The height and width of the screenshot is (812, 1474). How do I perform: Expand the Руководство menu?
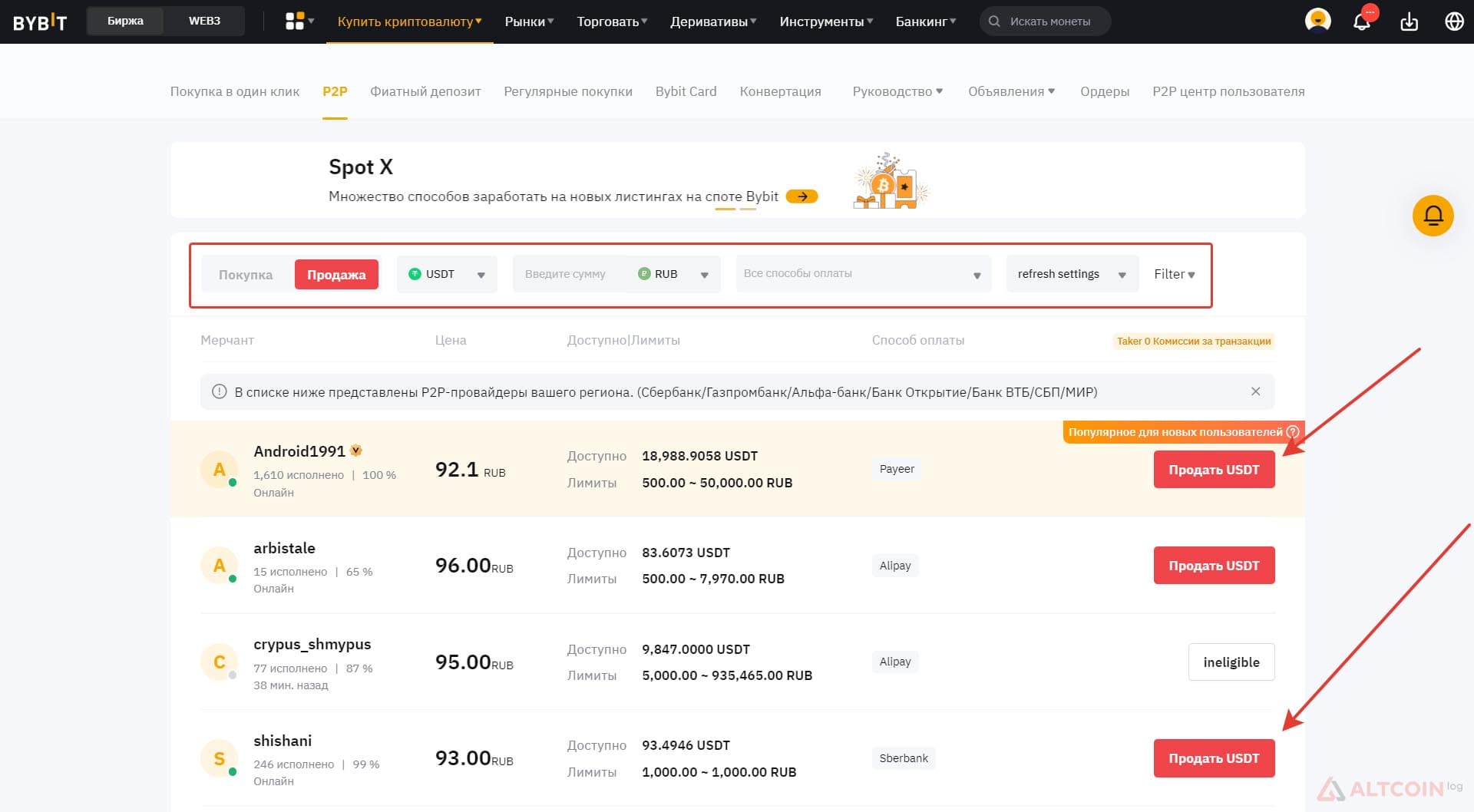[897, 91]
